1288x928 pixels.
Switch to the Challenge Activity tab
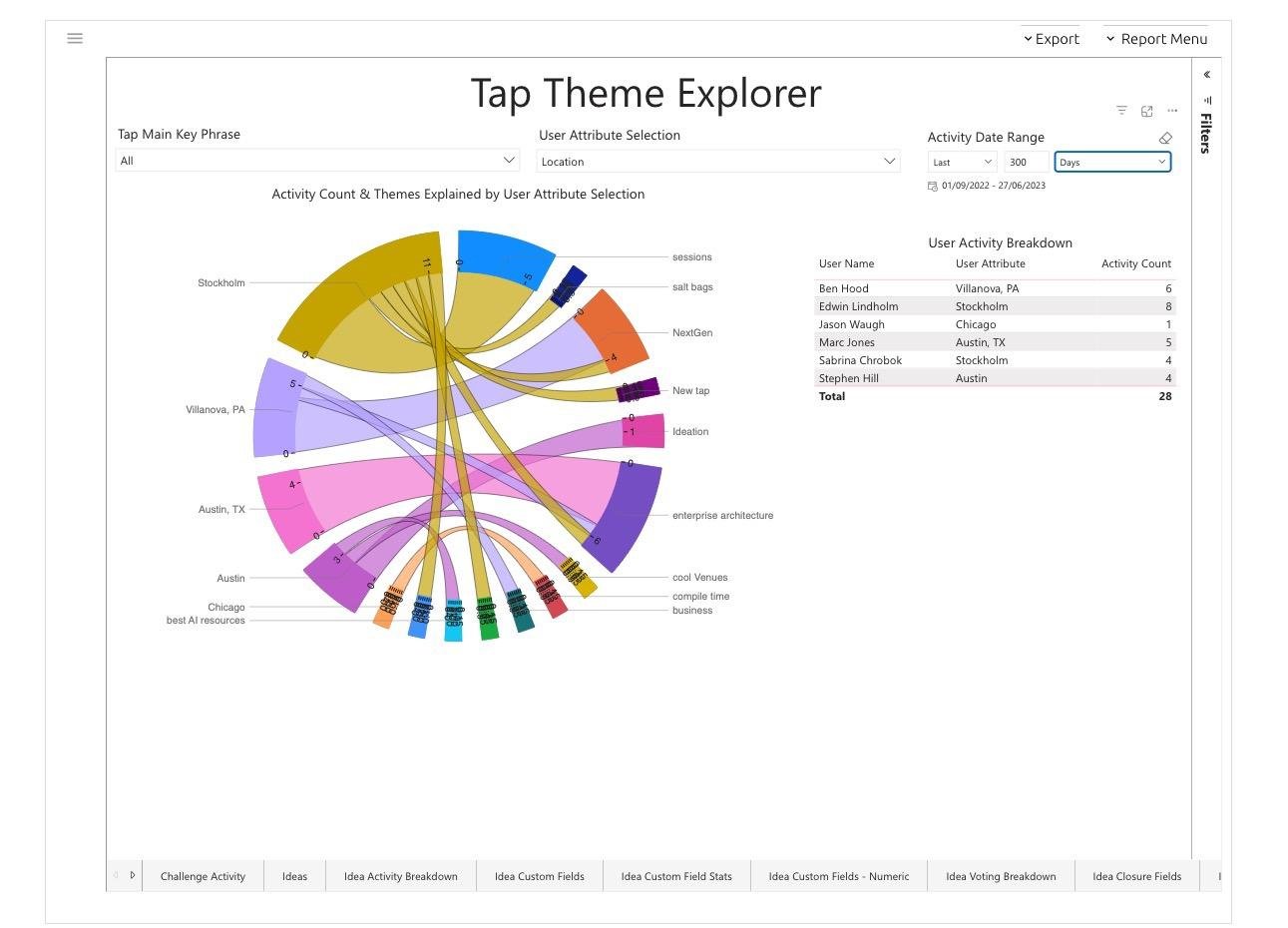[203, 876]
